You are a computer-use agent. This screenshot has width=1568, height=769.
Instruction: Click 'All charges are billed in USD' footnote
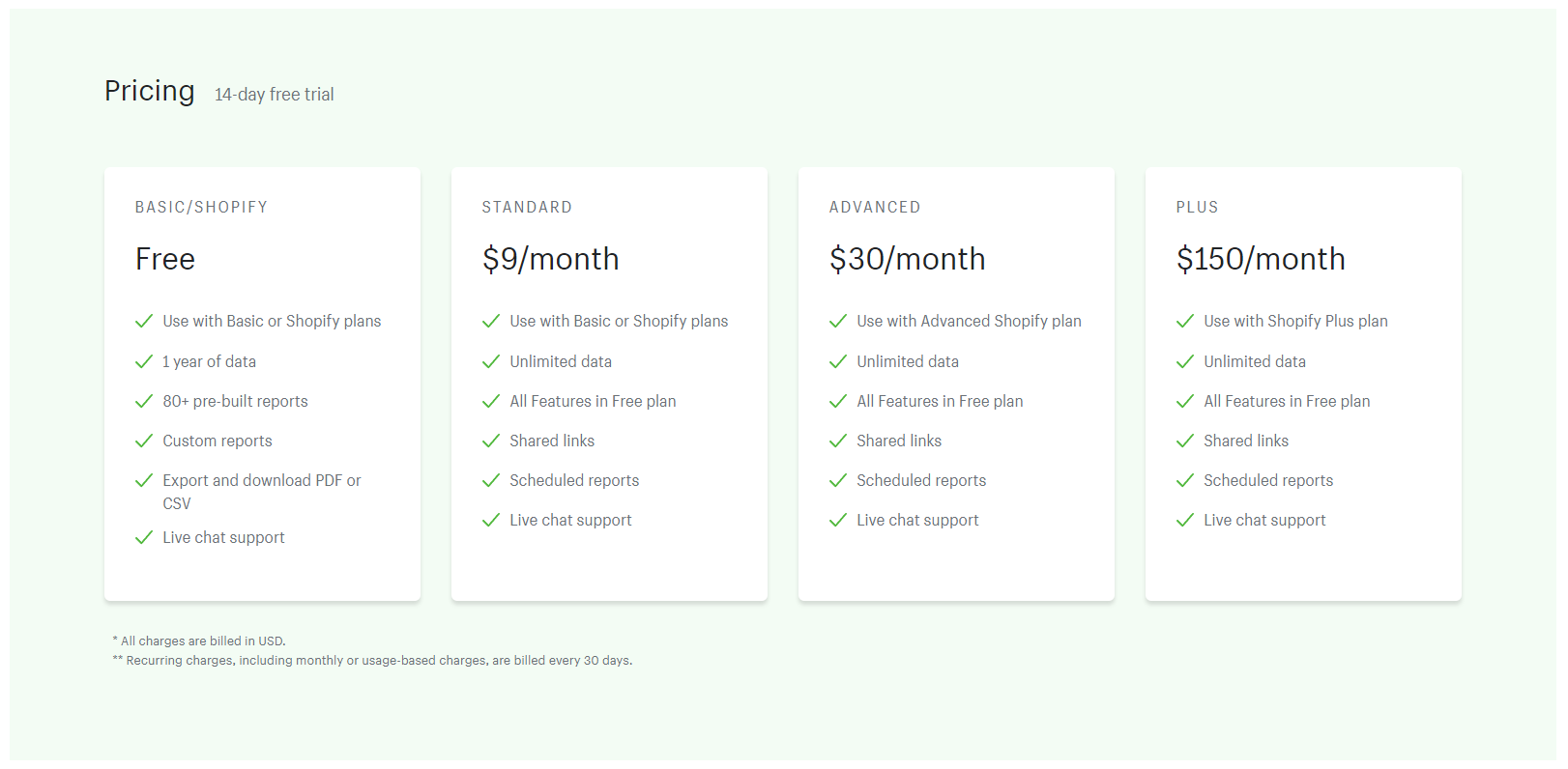coord(202,641)
